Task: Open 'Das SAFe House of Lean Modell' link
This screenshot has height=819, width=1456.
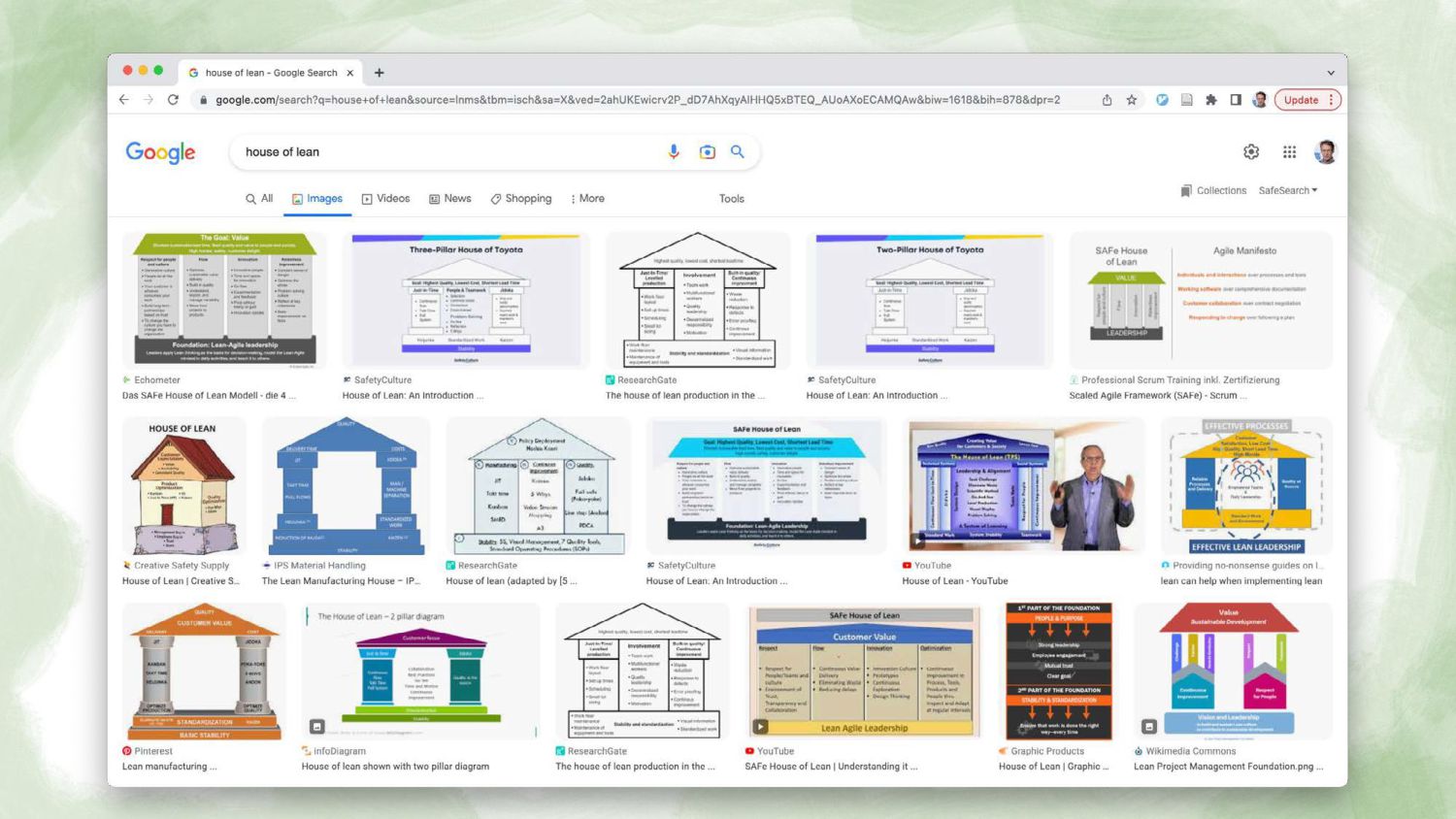Action: (209, 396)
